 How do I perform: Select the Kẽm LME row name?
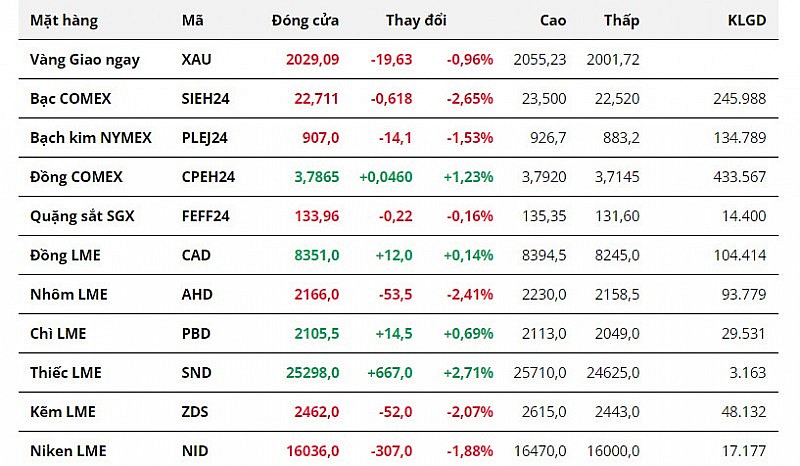click(x=62, y=411)
